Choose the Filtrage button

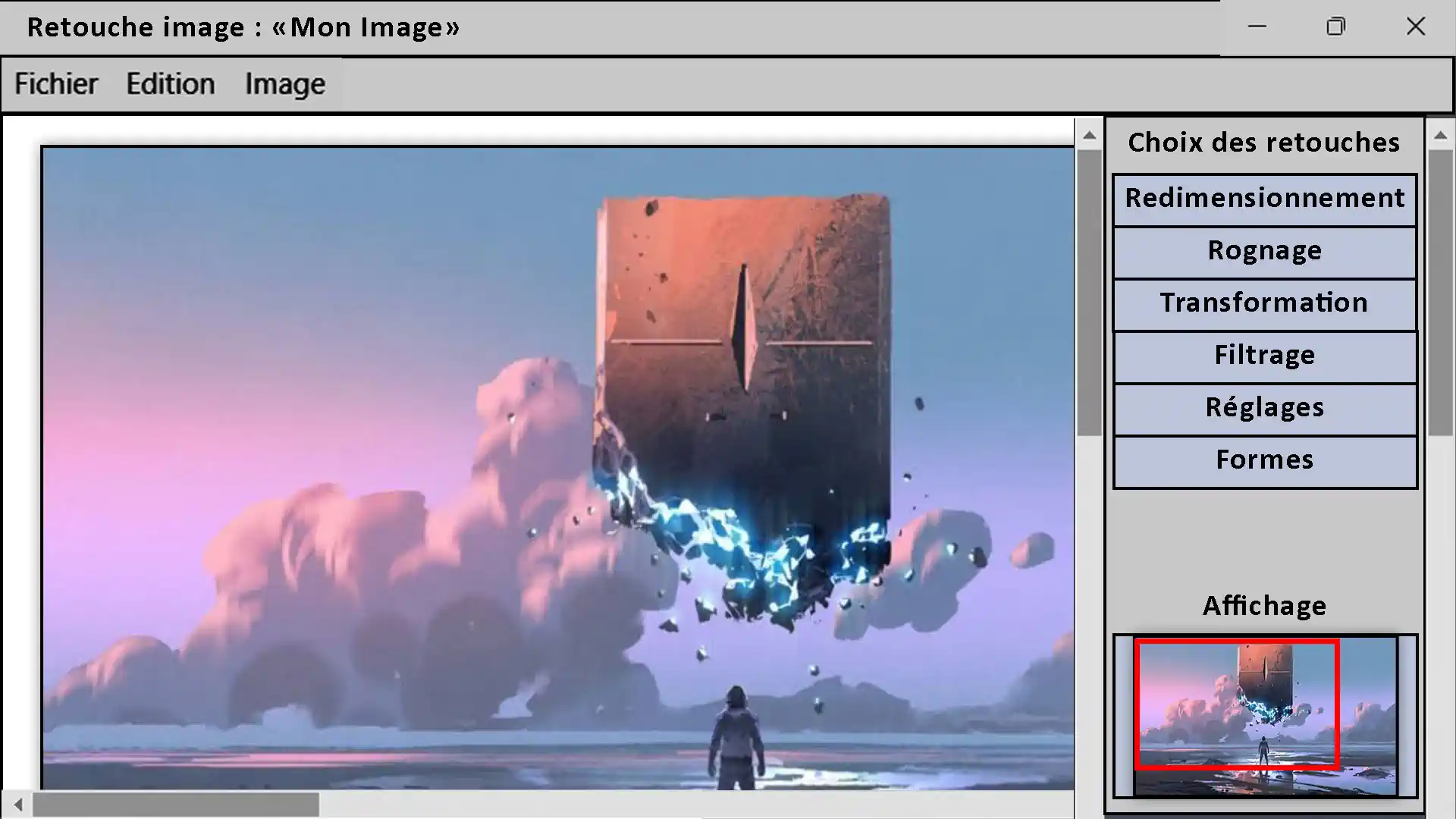(1265, 356)
